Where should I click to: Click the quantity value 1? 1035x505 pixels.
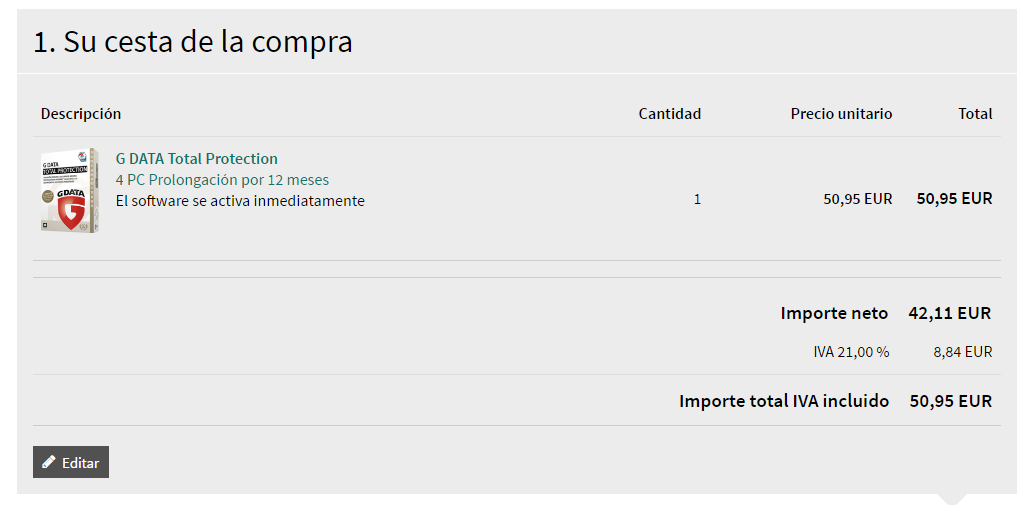(697, 199)
